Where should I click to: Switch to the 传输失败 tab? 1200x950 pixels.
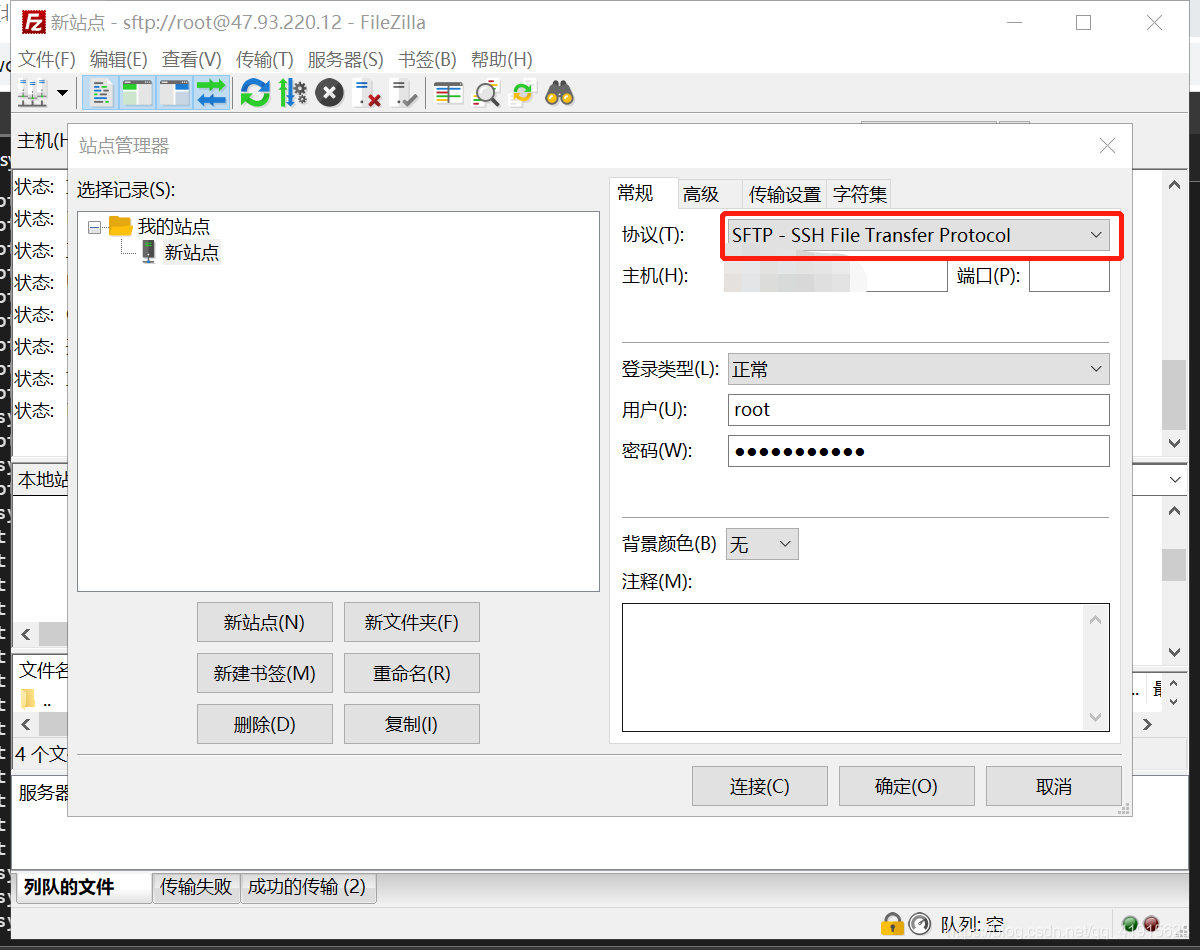point(196,887)
